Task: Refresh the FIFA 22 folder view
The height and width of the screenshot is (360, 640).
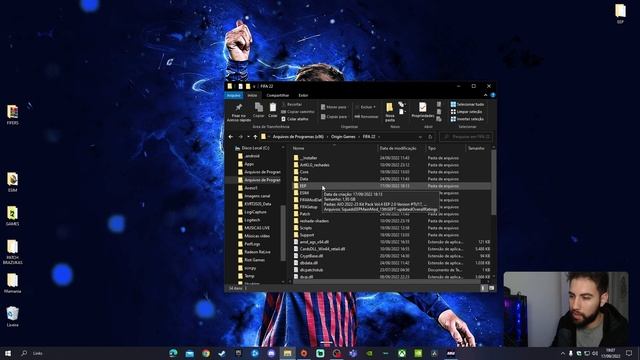Action: coord(430,137)
